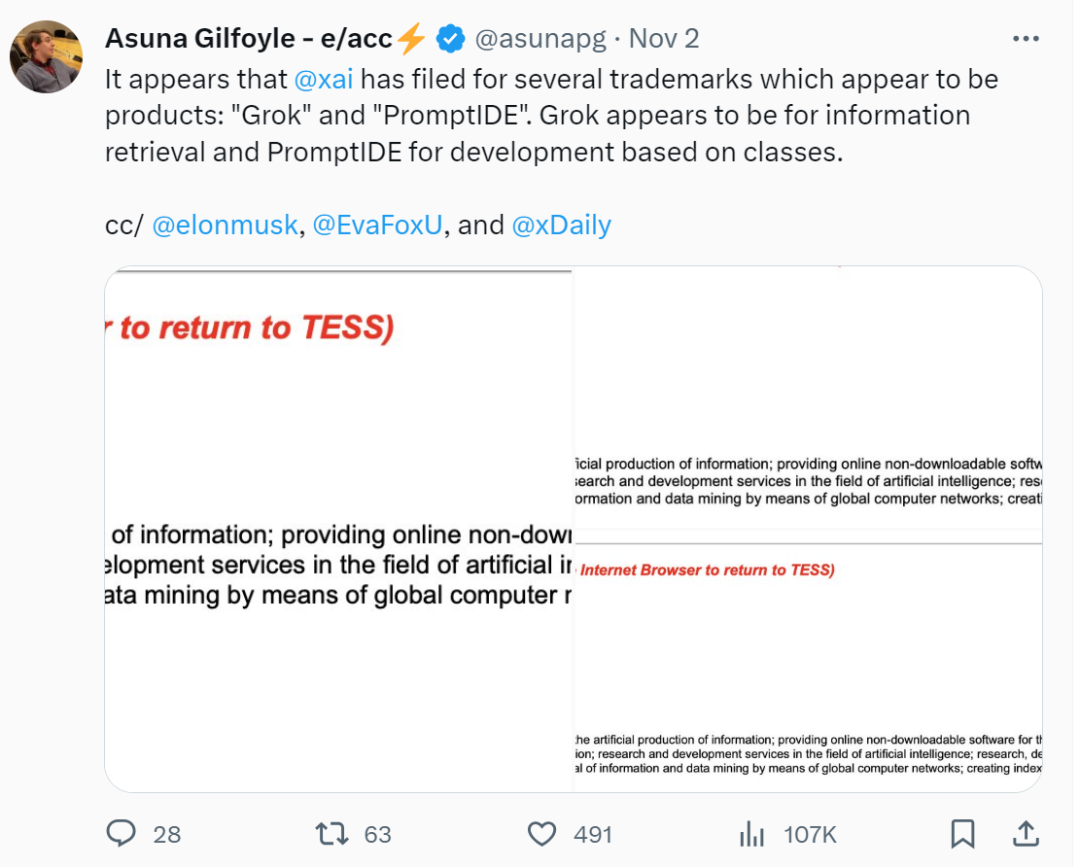Open the @elonmusk mention link

coord(225,225)
